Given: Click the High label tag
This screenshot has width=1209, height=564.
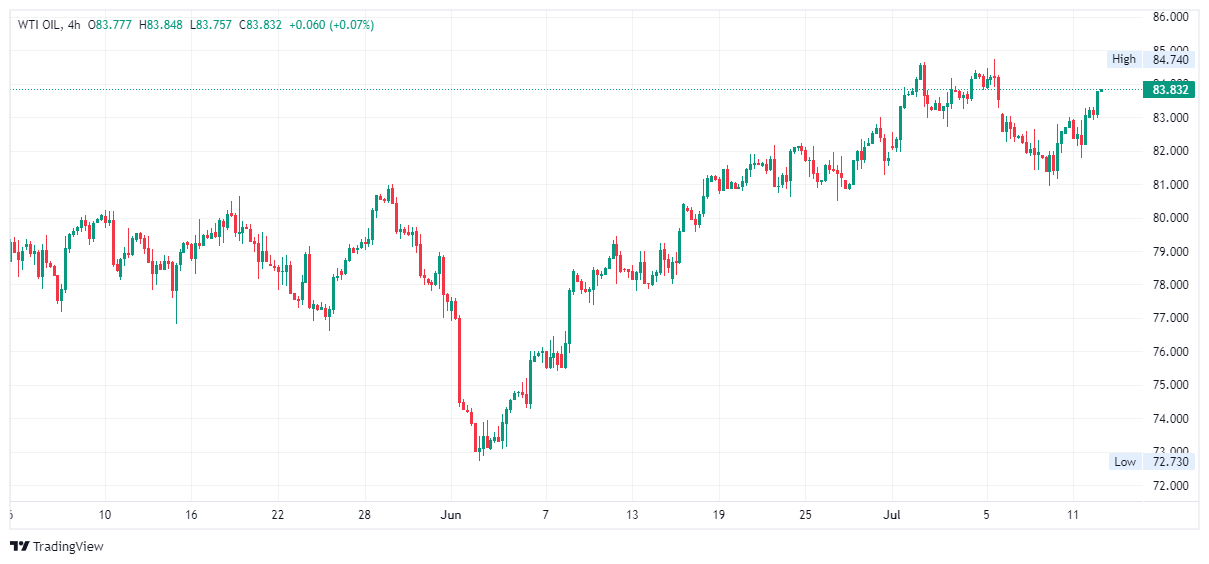Looking at the screenshot, I should [x=1124, y=59].
